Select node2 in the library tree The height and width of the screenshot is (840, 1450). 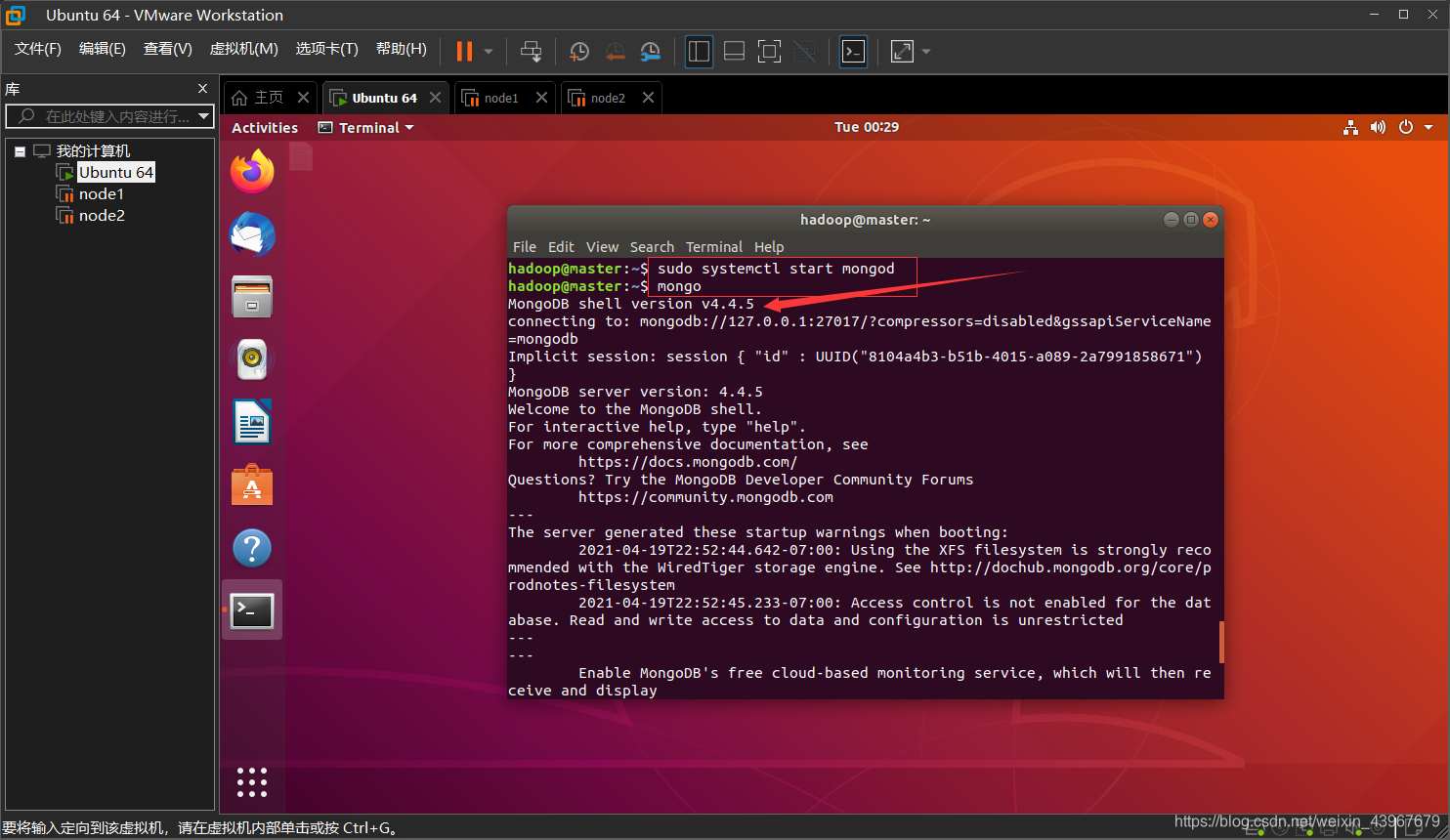[102, 216]
